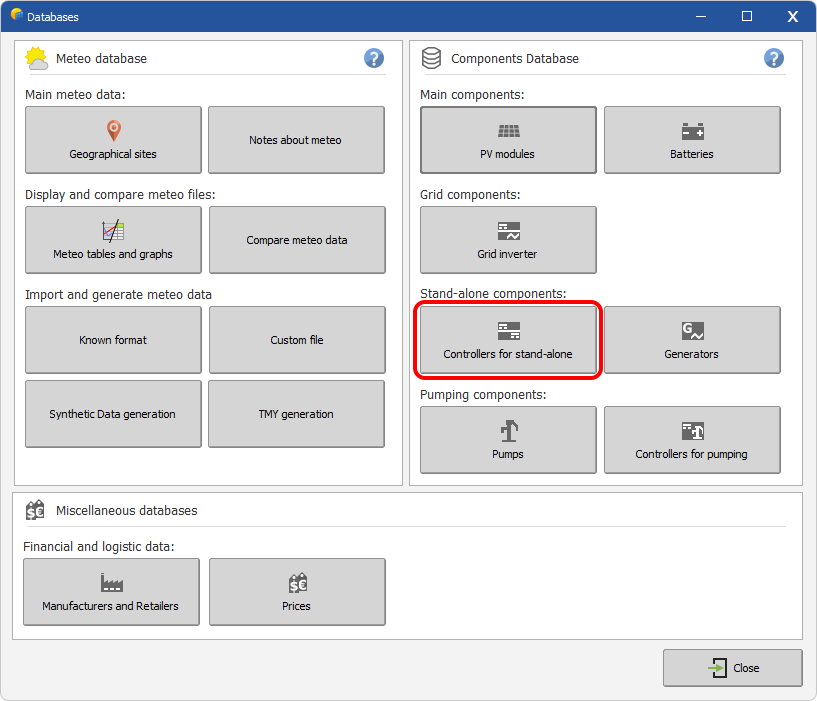The width and height of the screenshot is (817, 701).
Task: Minimize the Databases window
Action: [x=701, y=16]
